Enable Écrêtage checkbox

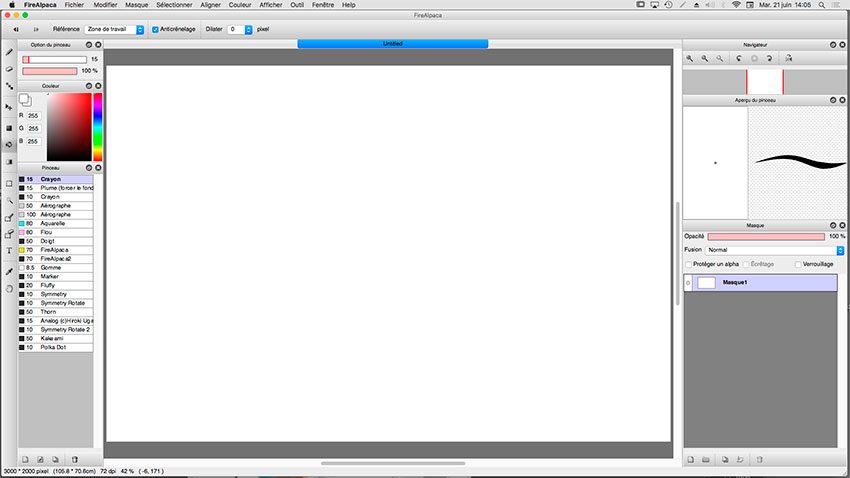coord(746,264)
